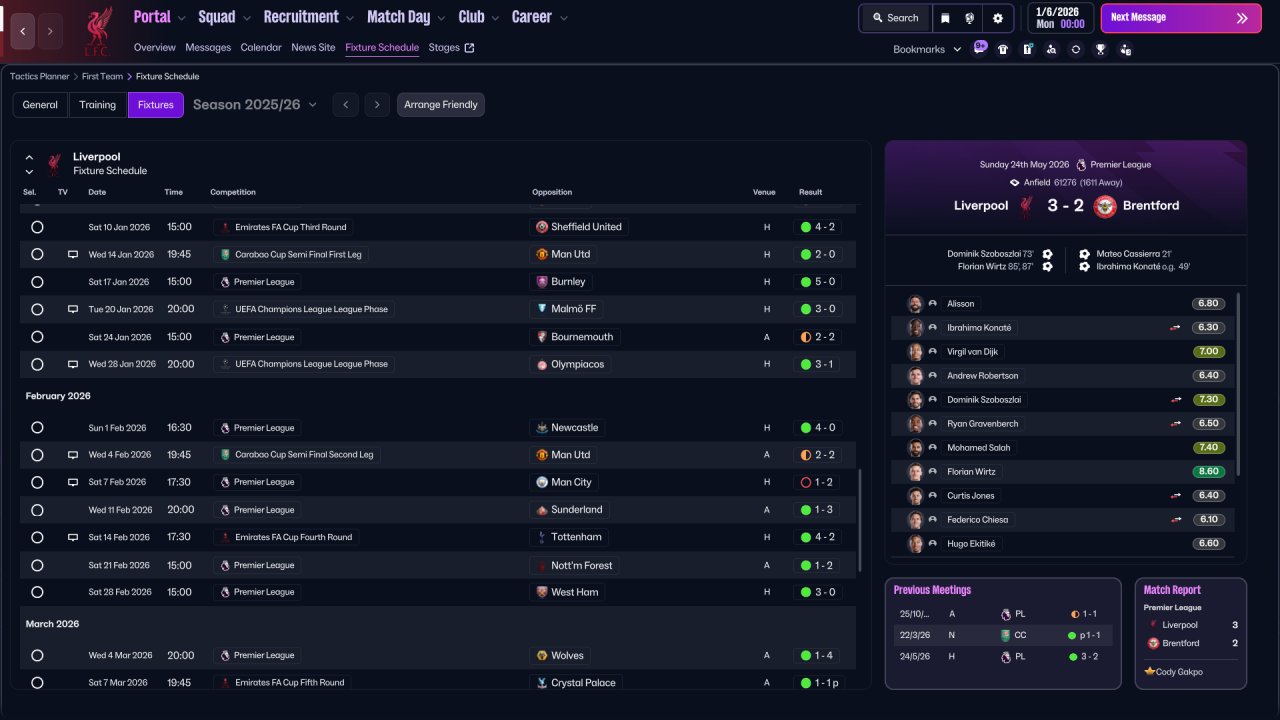Click the stadium icon next to Anfield
1280x720 pixels.
(1015, 183)
